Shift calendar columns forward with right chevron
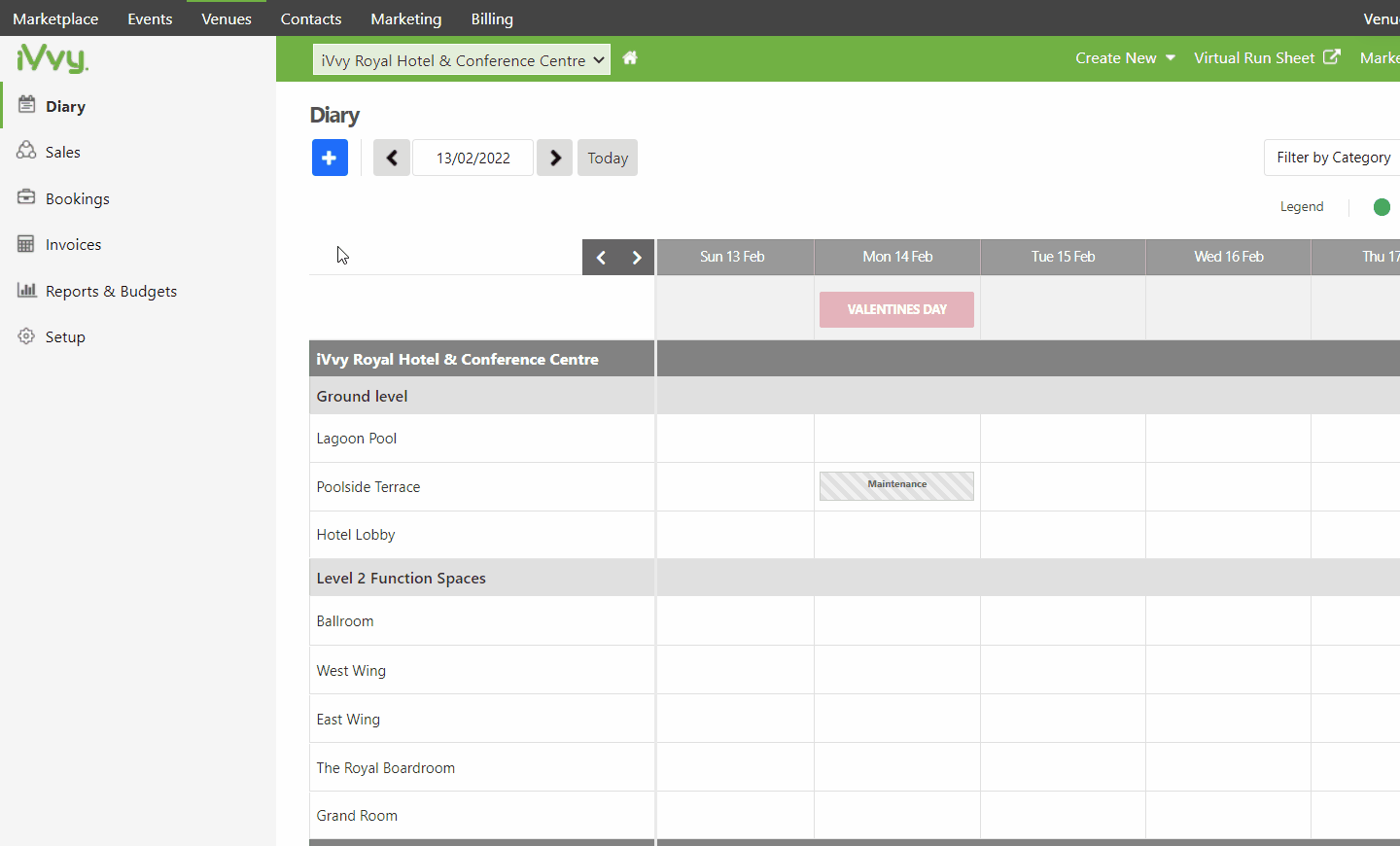Viewport: 1400px width, 846px height. (x=637, y=258)
